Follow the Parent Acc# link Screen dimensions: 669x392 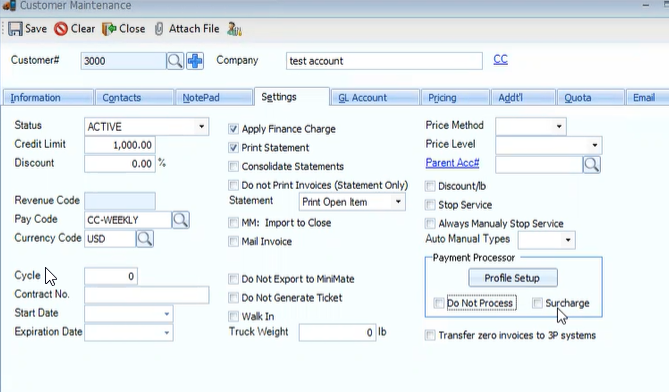click(452, 163)
